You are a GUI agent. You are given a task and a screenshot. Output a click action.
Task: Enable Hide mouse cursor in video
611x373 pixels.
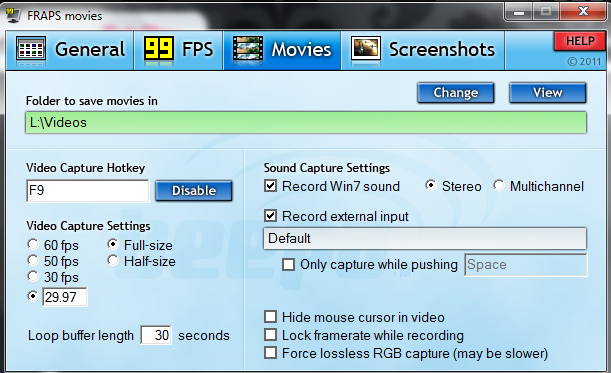pos(270,316)
